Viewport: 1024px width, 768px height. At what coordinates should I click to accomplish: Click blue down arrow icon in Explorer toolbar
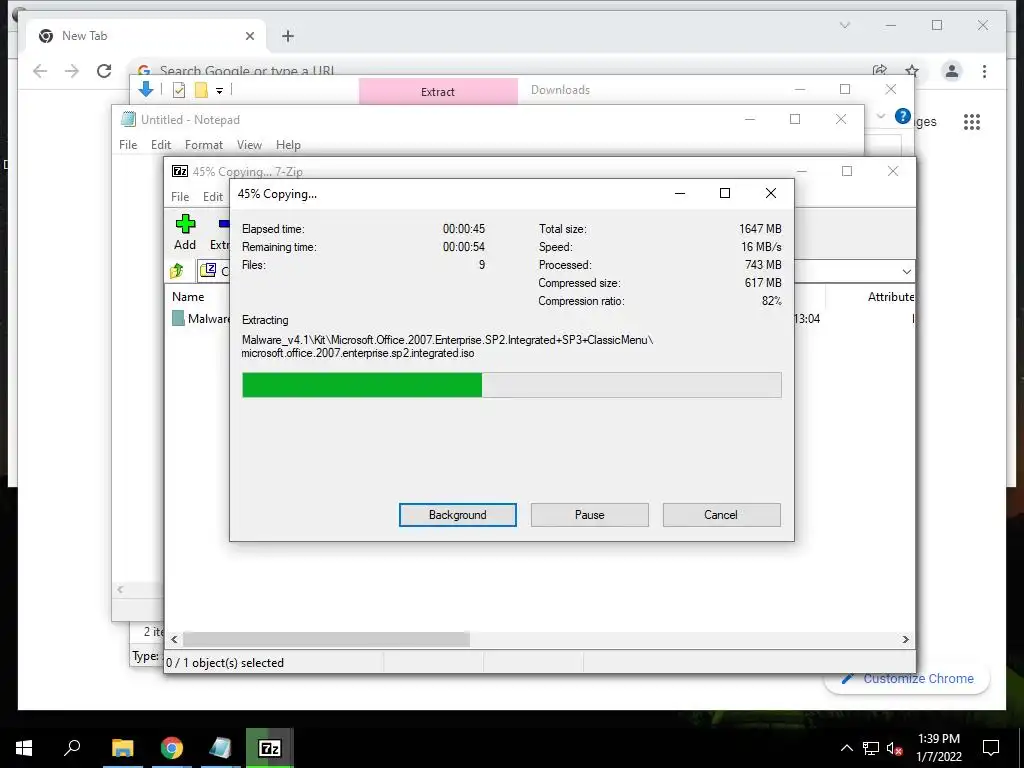pyautogui.click(x=146, y=89)
